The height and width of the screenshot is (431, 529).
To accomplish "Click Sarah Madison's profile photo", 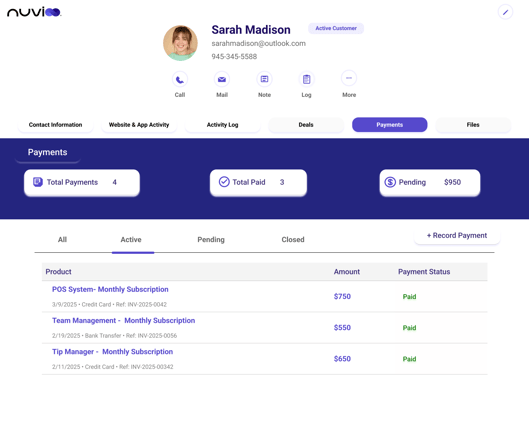I will (180, 43).
